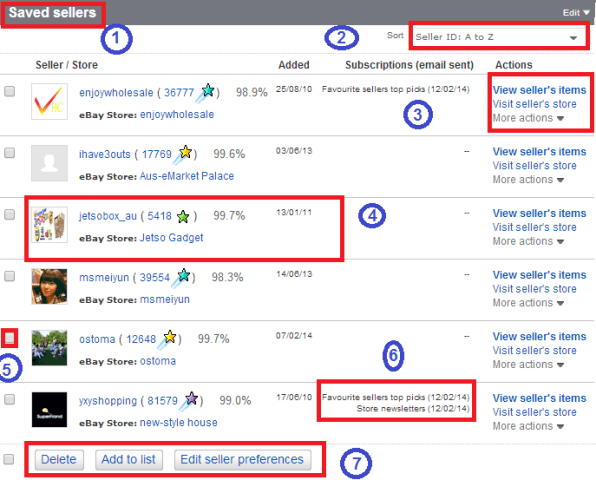The image size is (596, 480).
Task: Expand More actions for msmeiyun
Action: [528, 303]
